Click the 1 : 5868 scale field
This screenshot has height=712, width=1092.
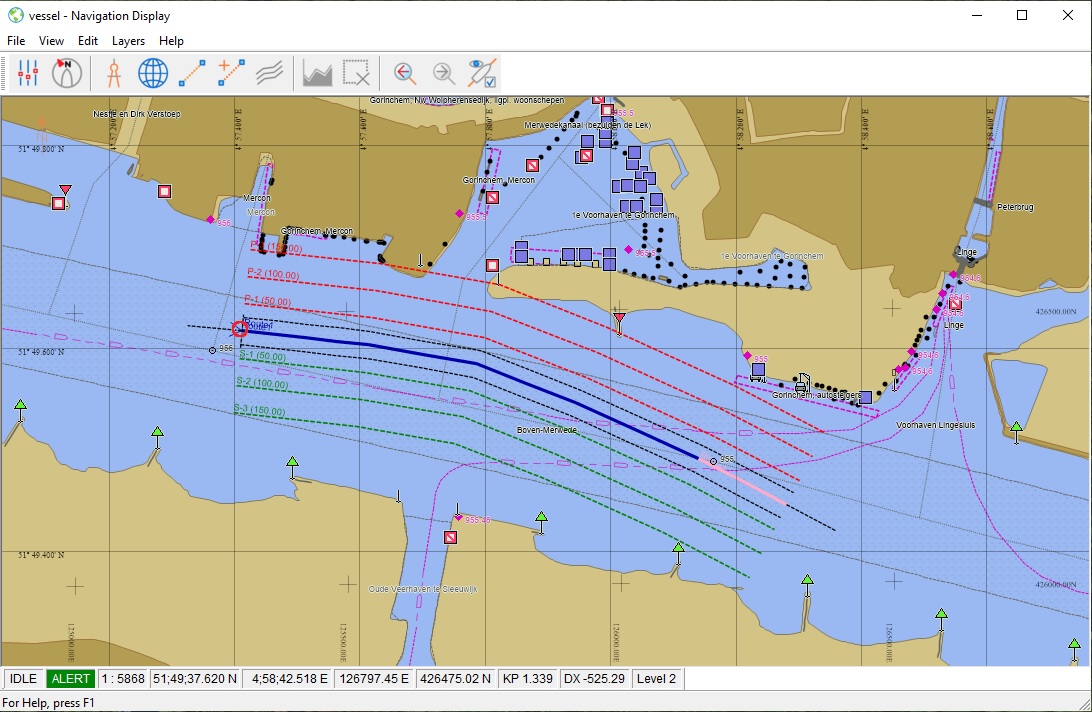point(123,679)
